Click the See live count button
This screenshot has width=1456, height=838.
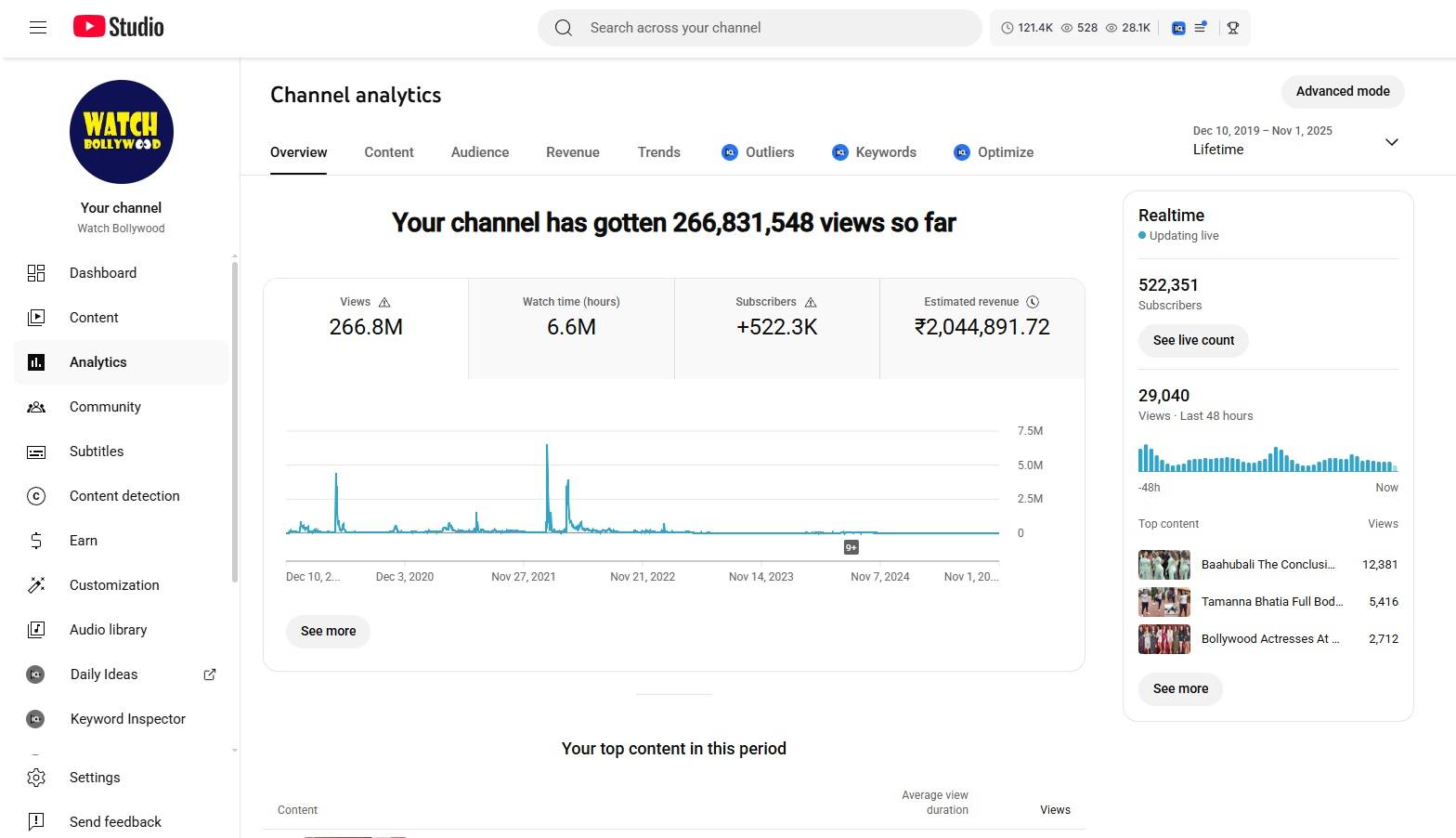pos(1193,340)
